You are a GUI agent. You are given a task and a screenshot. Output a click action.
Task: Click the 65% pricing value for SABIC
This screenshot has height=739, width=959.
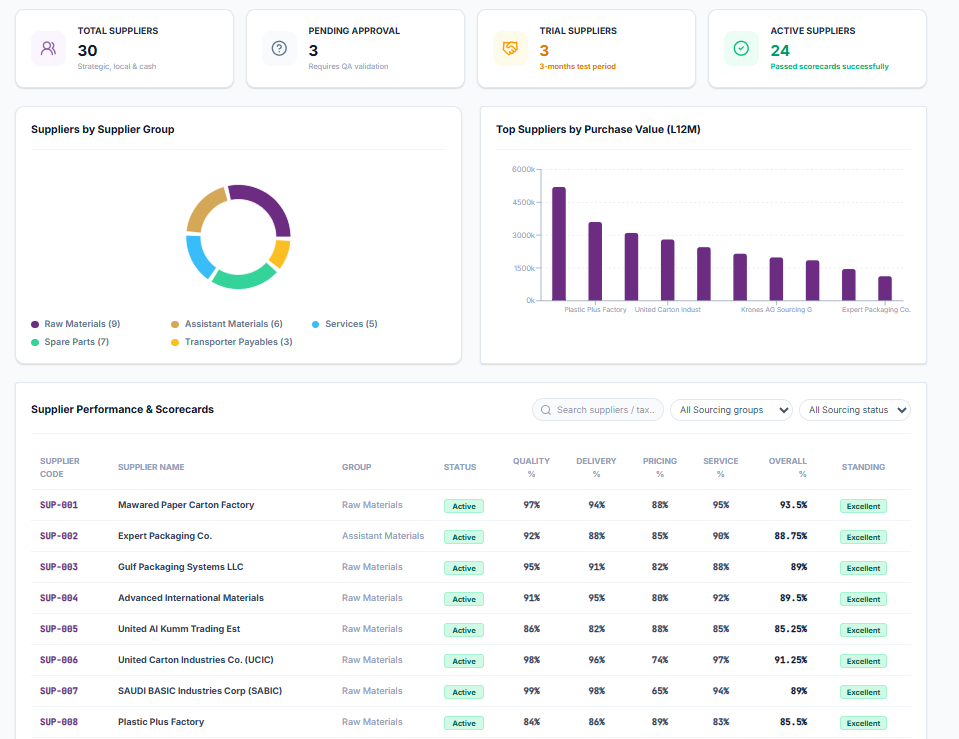click(660, 691)
